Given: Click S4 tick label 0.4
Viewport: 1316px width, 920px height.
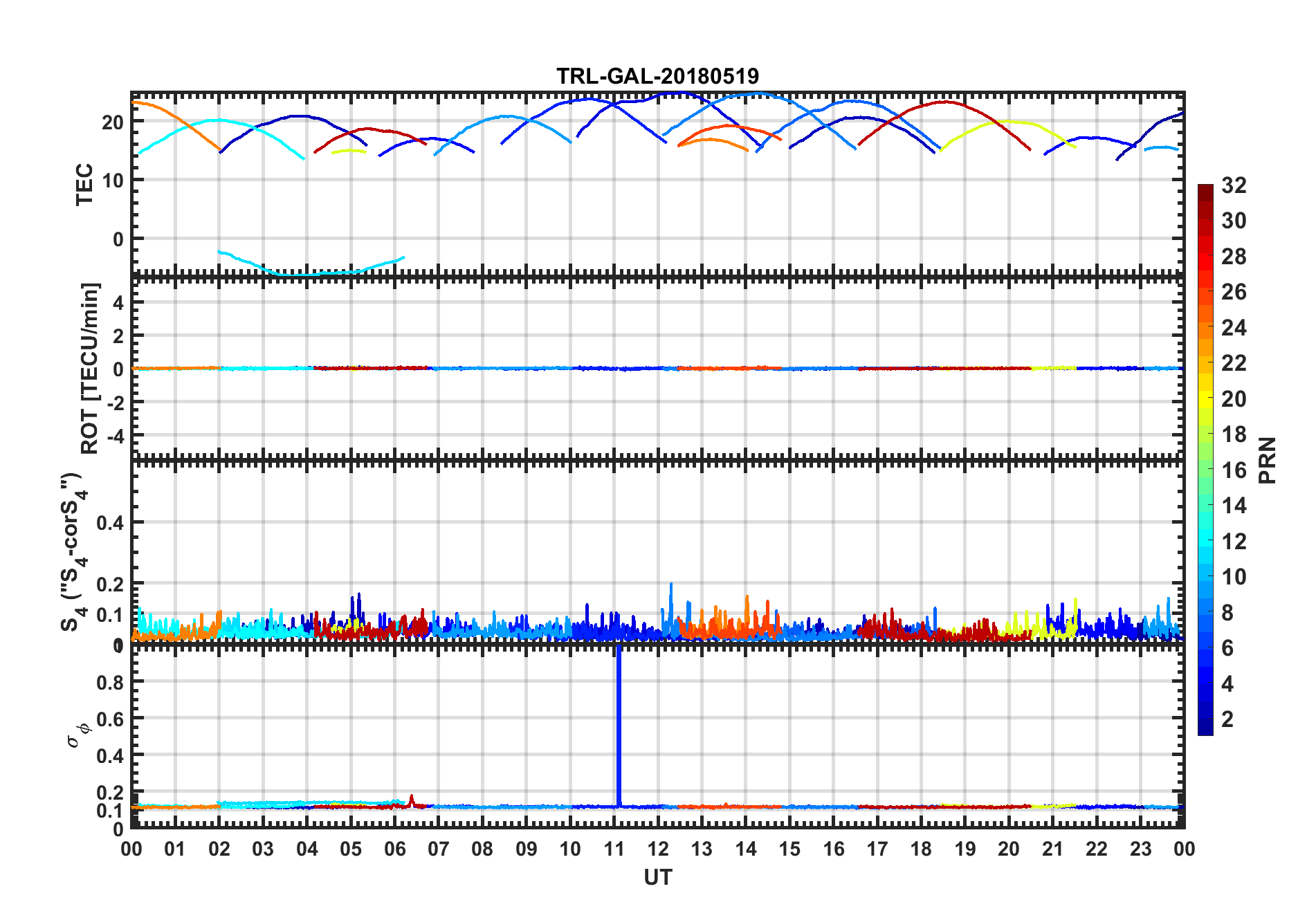Looking at the screenshot, I should pyautogui.click(x=110, y=523).
